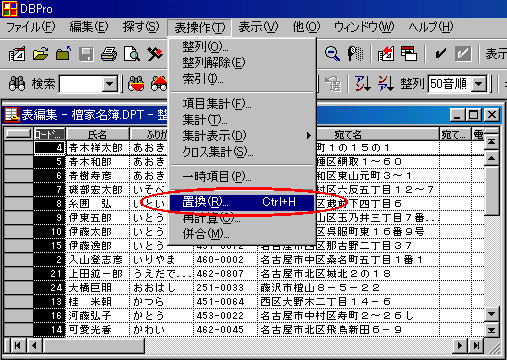Click the binoculars search icon
Image resolution: width=507 pixels, height=360 pixels.
(17, 84)
